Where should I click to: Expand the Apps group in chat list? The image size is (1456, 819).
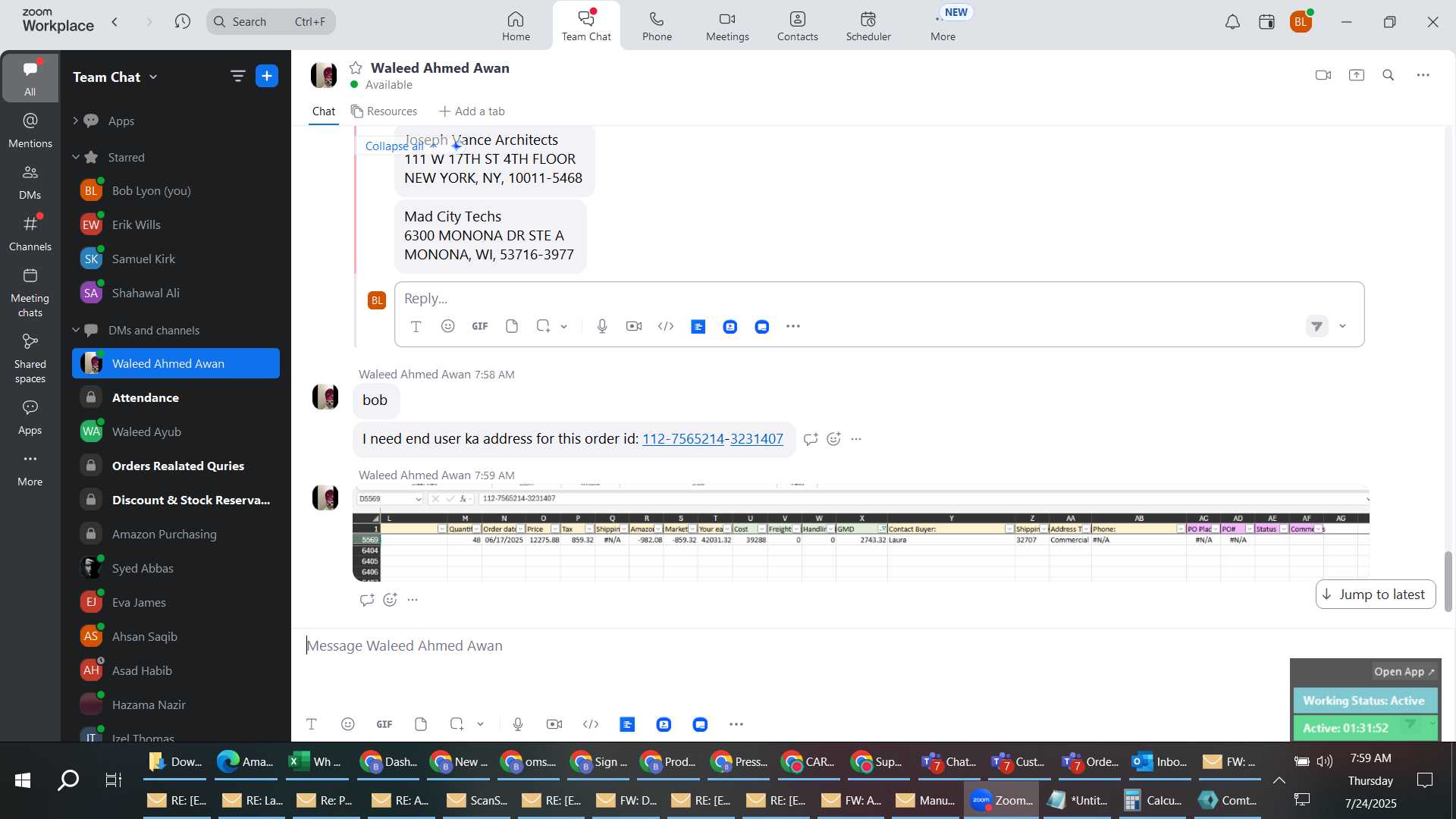pos(75,121)
